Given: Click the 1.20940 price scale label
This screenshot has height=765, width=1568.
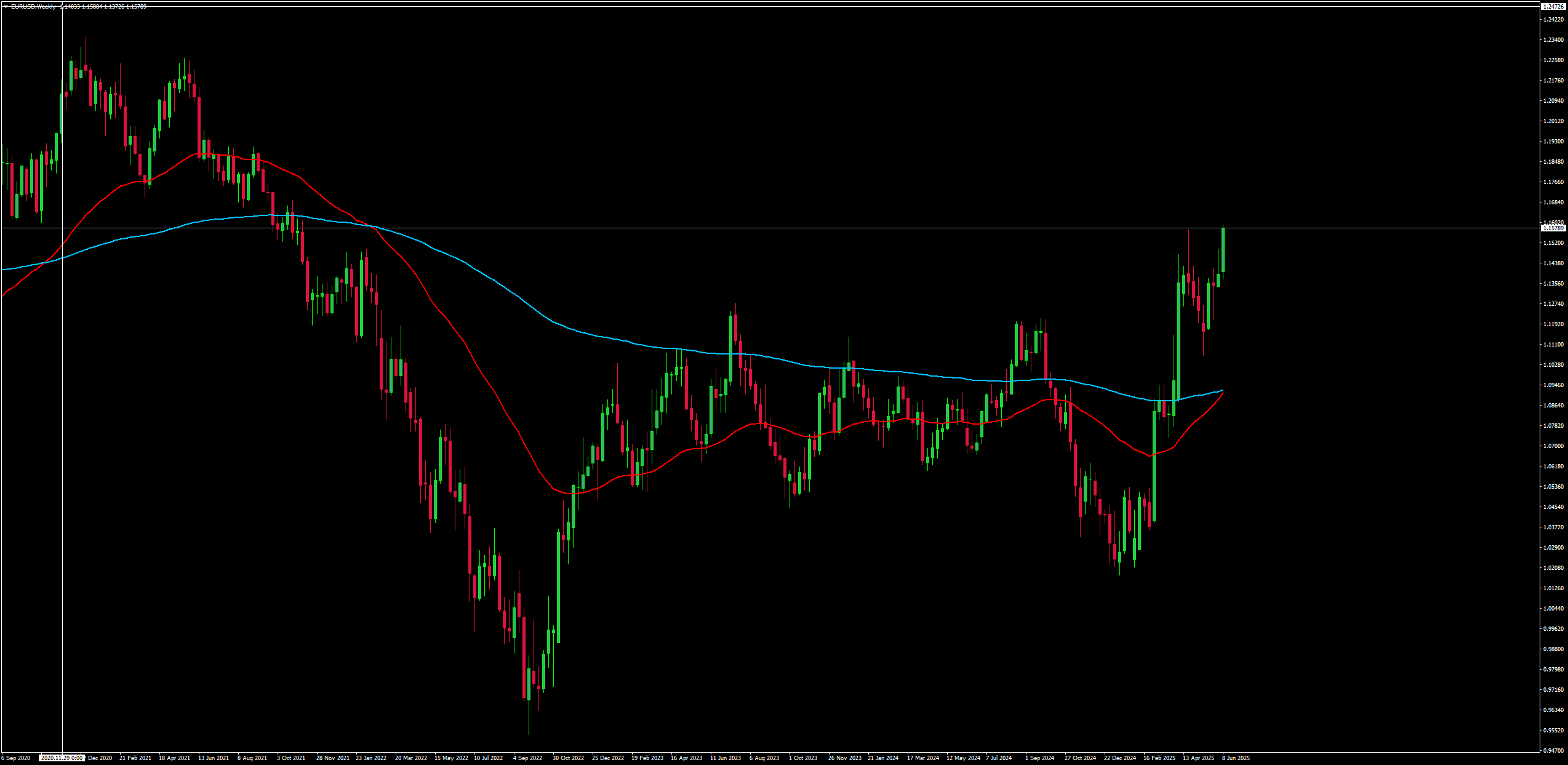Looking at the screenshot, I should [1553, 101].
